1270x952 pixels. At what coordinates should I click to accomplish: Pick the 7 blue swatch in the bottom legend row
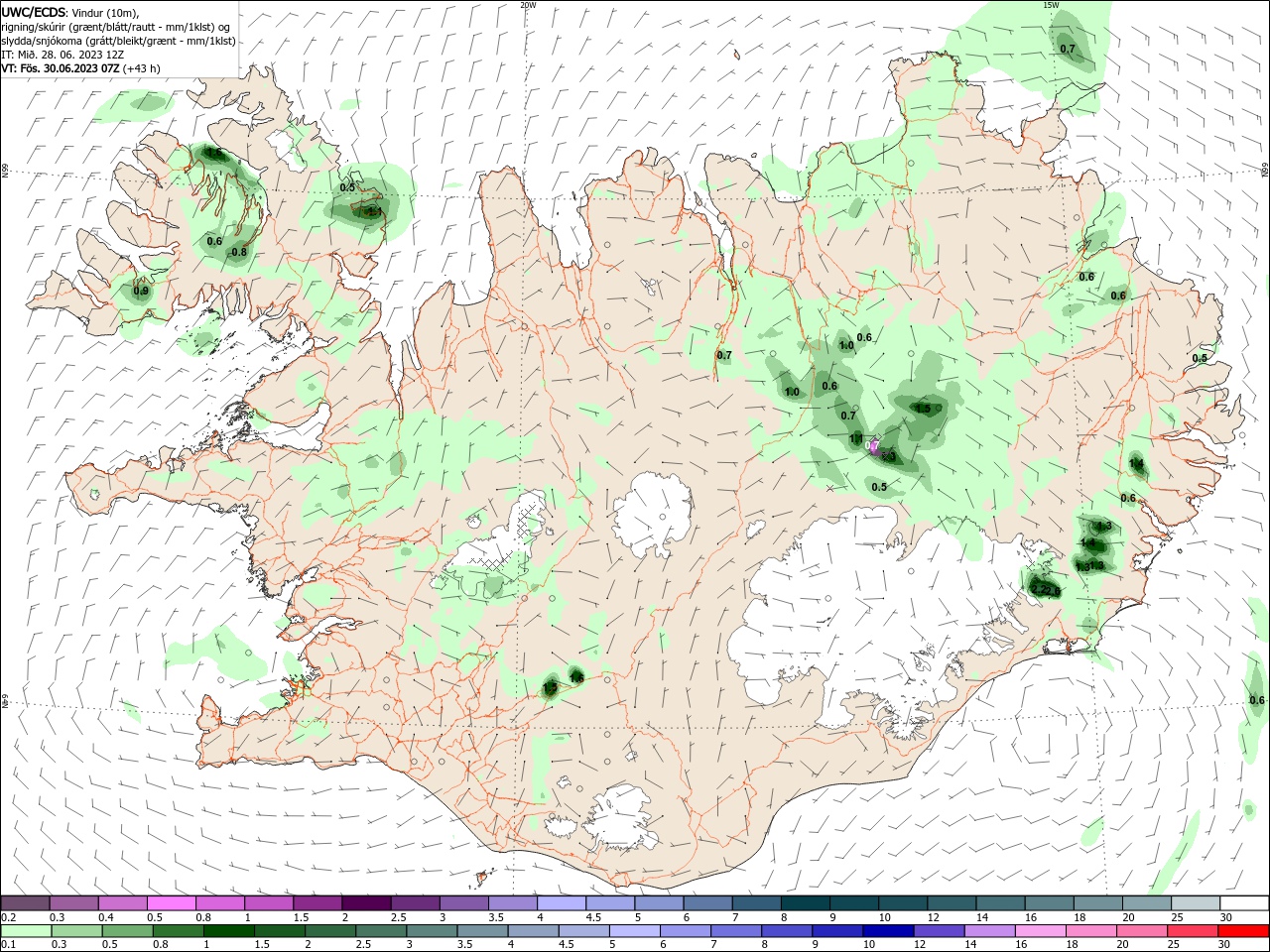737,930
